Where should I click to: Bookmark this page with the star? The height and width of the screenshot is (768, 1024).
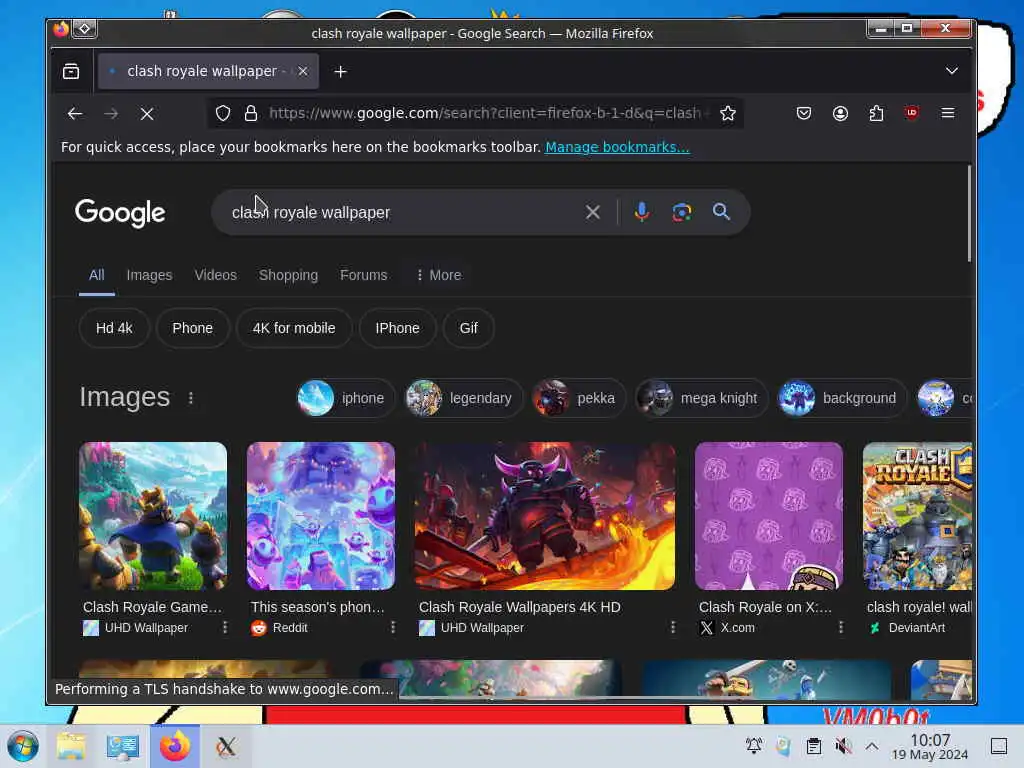click(728, 114)
